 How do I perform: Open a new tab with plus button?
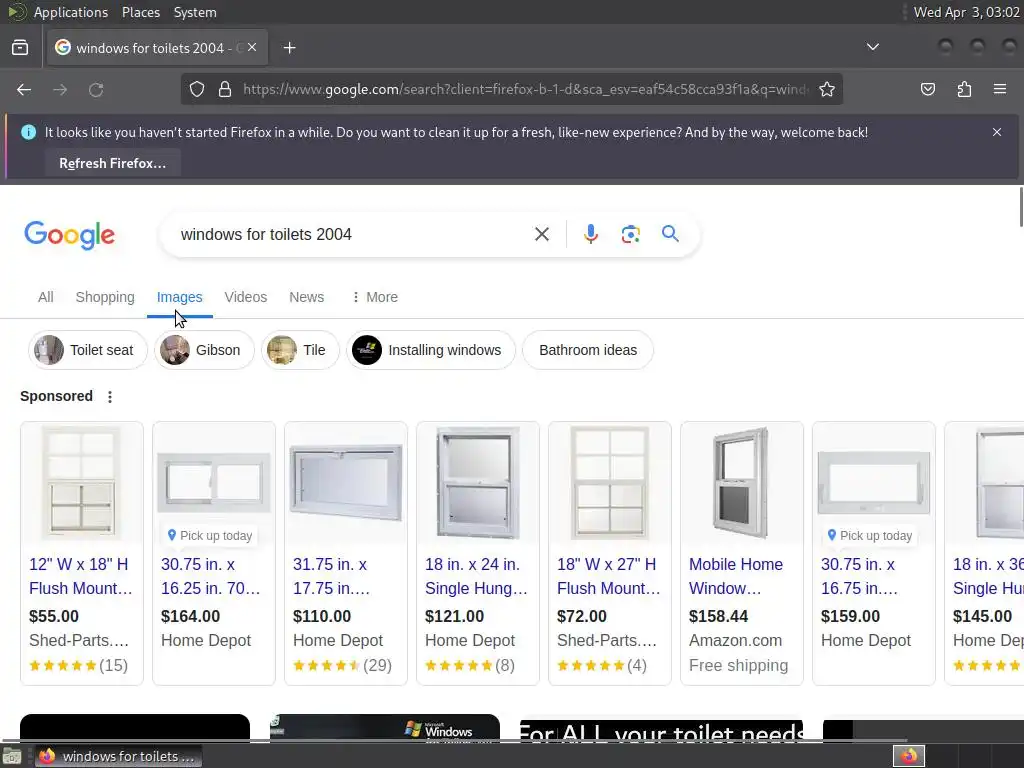tap(289, 48)
